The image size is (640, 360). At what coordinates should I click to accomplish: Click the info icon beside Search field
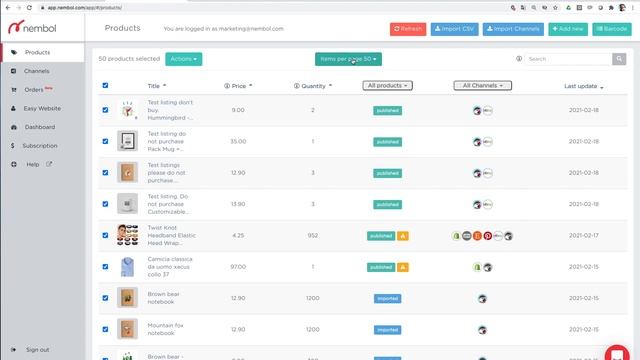519,59
